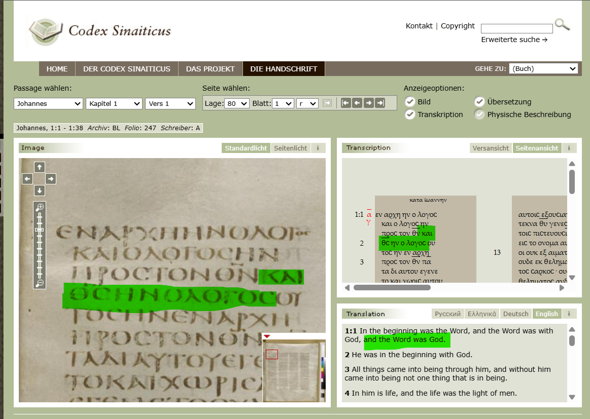Pan image down with the down arrow
This screenshot has width=590, height=419.
[x=39, y=190]
